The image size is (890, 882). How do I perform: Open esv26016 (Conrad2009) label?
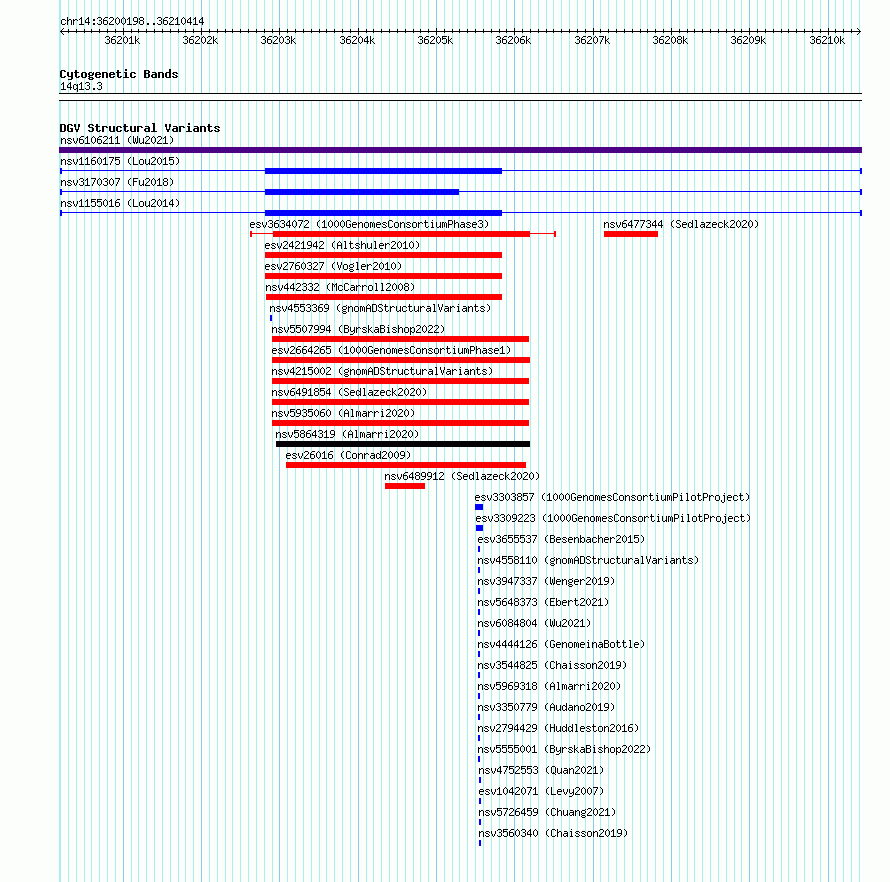[x=348, y=455]
